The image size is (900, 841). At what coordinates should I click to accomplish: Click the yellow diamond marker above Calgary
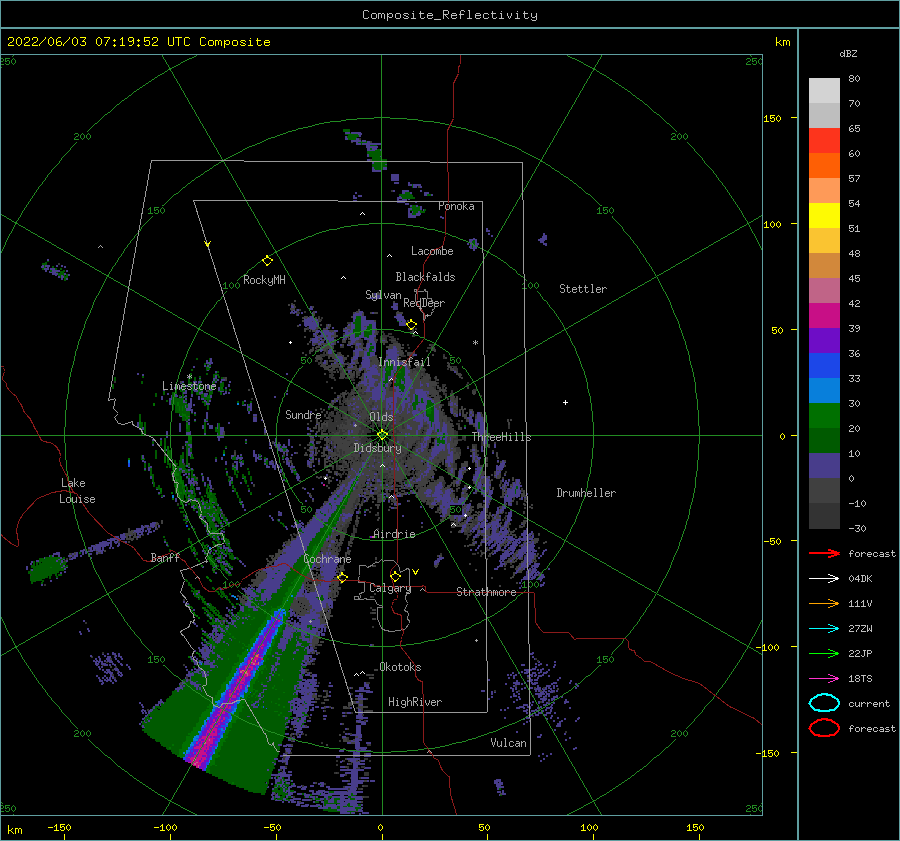click(395, 576)
